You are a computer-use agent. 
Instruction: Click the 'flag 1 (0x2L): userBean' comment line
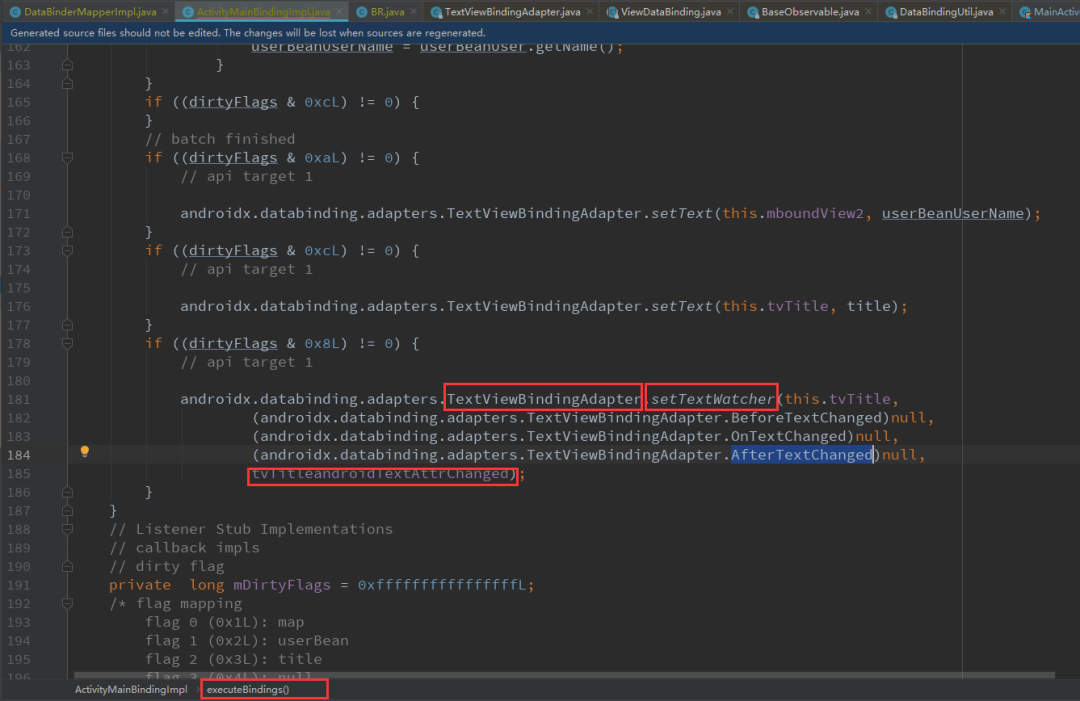(x=247, y=640)
